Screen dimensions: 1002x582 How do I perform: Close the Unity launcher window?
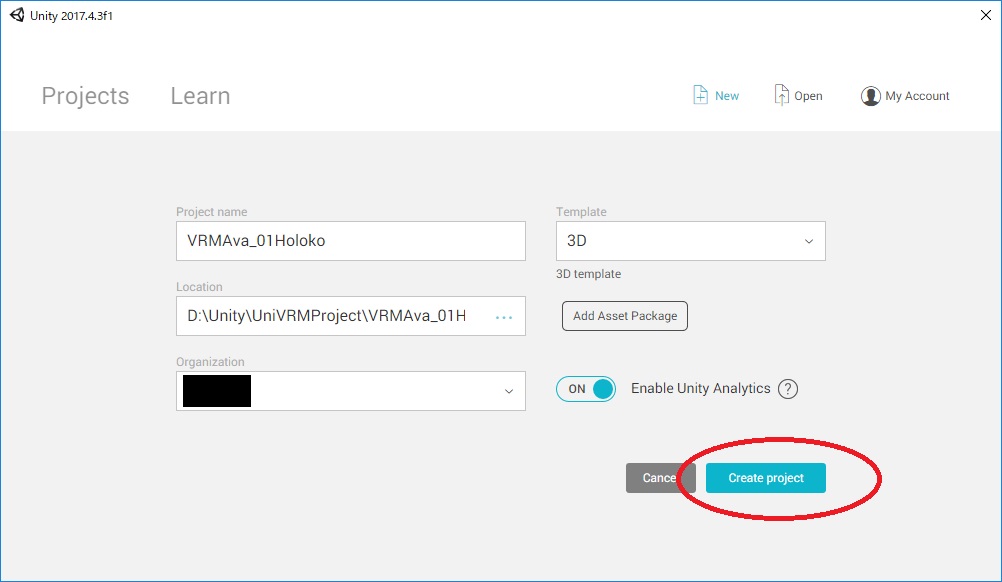pos(985,15)
